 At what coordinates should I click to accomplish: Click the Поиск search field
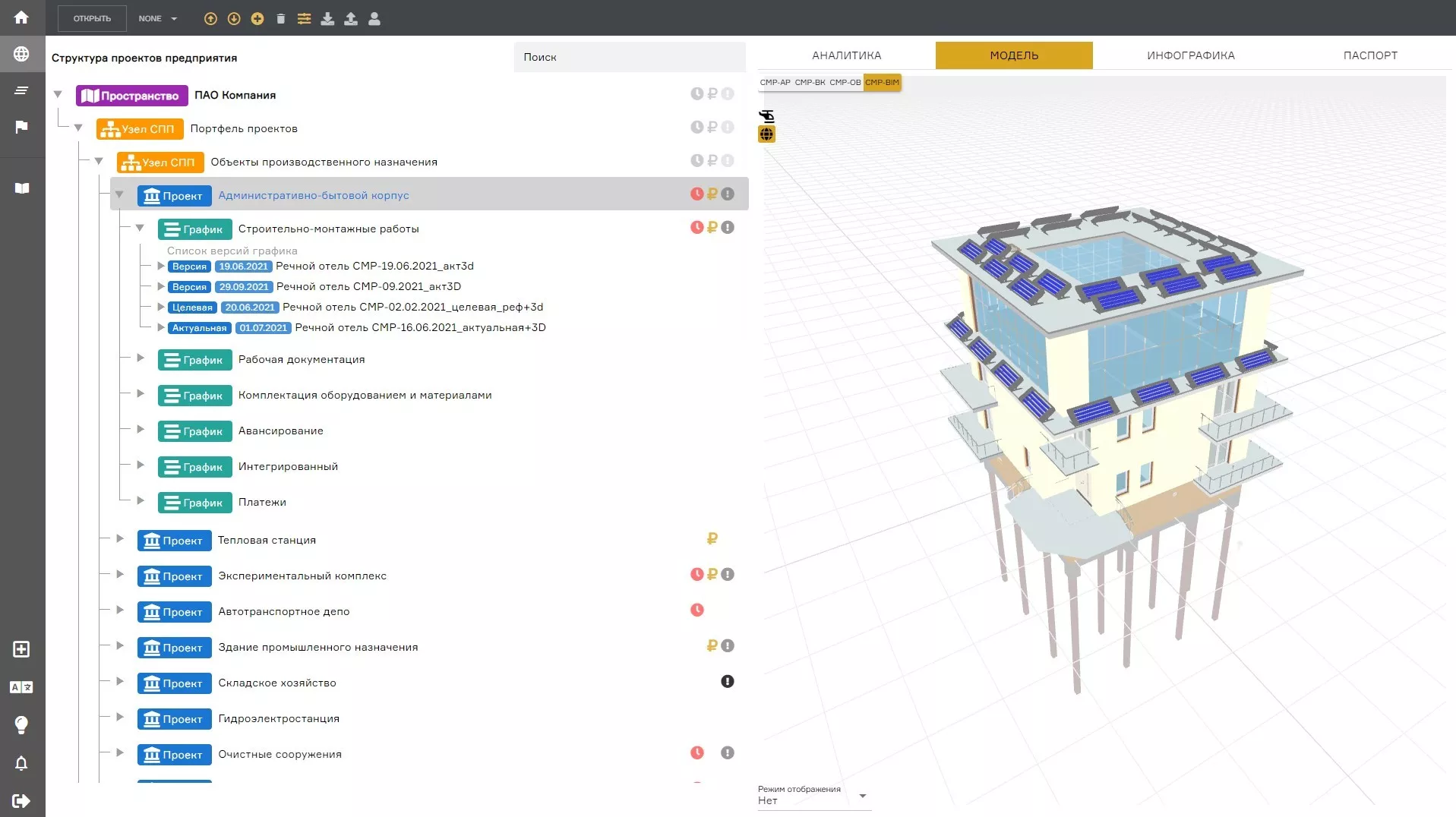tap(630, 57)
